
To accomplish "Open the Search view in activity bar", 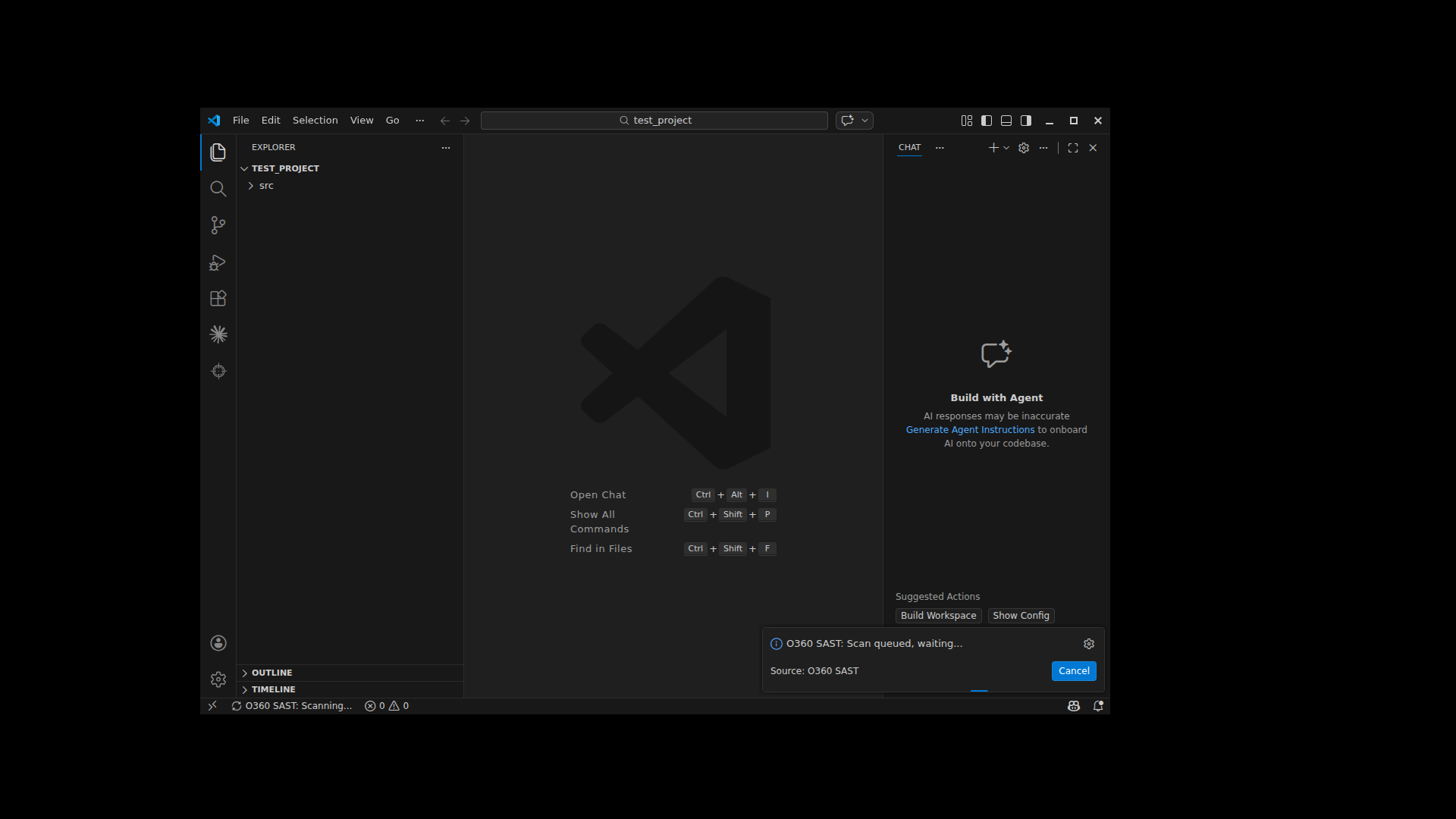I will (x=218, y=189).
